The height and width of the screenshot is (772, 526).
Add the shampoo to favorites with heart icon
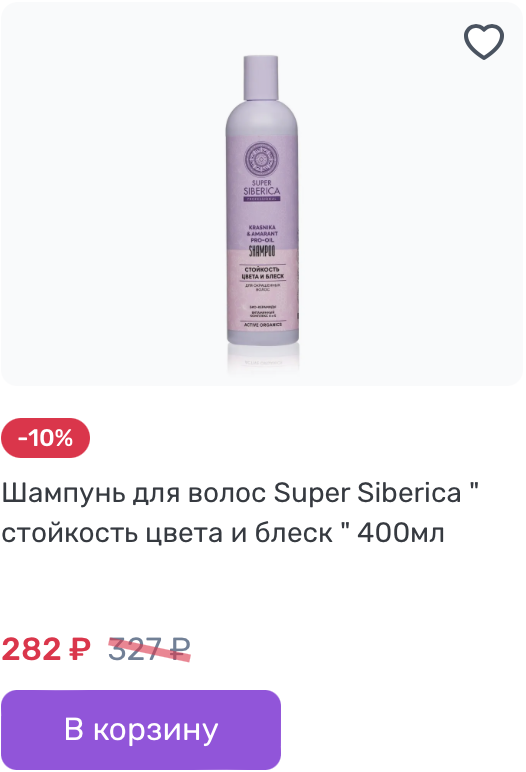click(484, 41)
